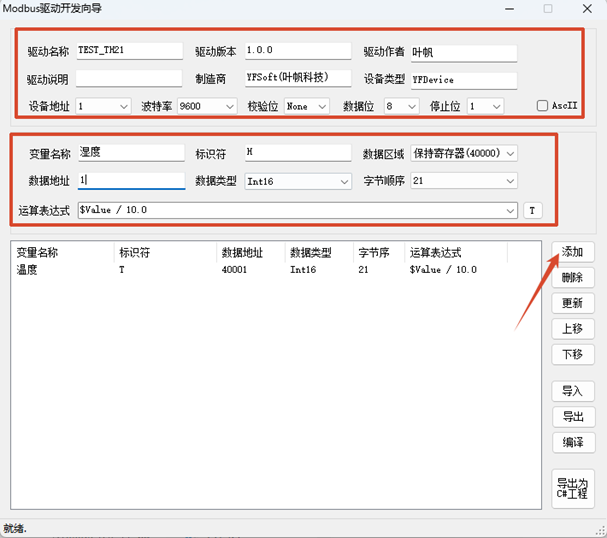The width and height of the screenshot is (607, 538).
Task: Open the 波特率 dropdown showing 9600
Action: (207, 106)
